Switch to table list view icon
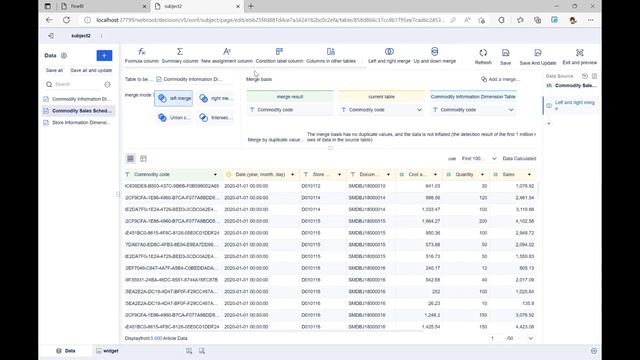640x360 pixels. pyautogui.click(x=130, y=158)
